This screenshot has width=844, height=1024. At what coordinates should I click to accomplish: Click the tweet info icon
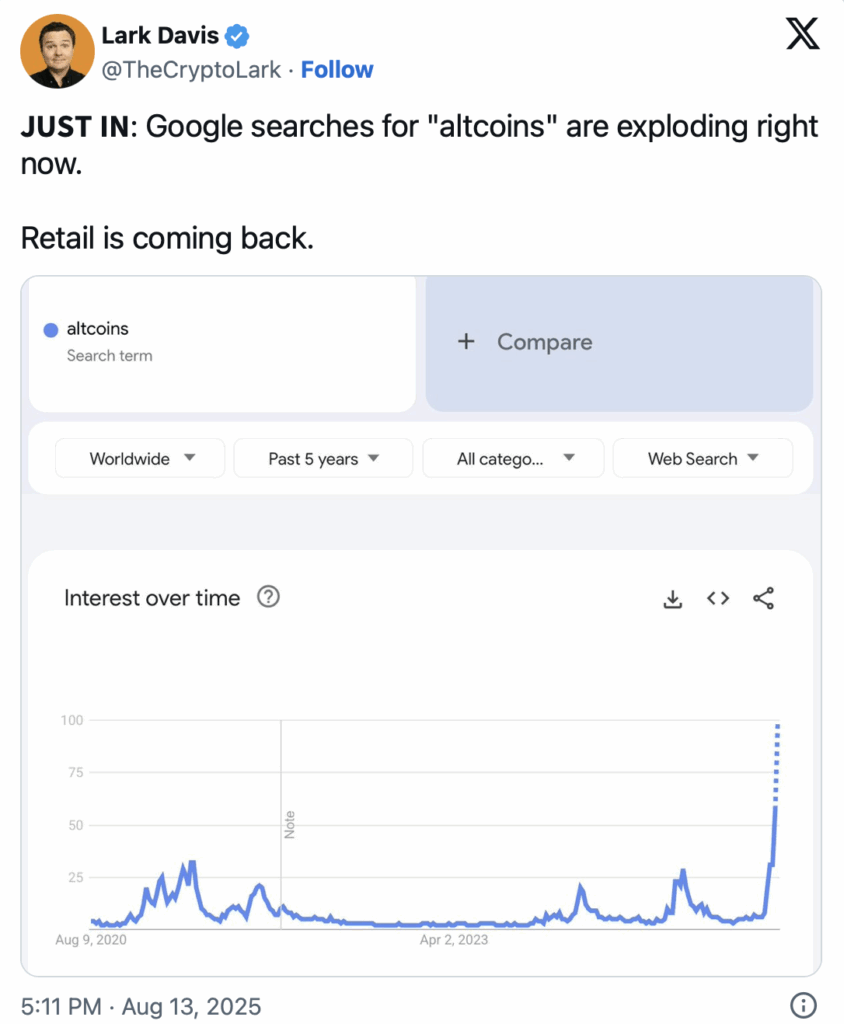(803, 1005)
